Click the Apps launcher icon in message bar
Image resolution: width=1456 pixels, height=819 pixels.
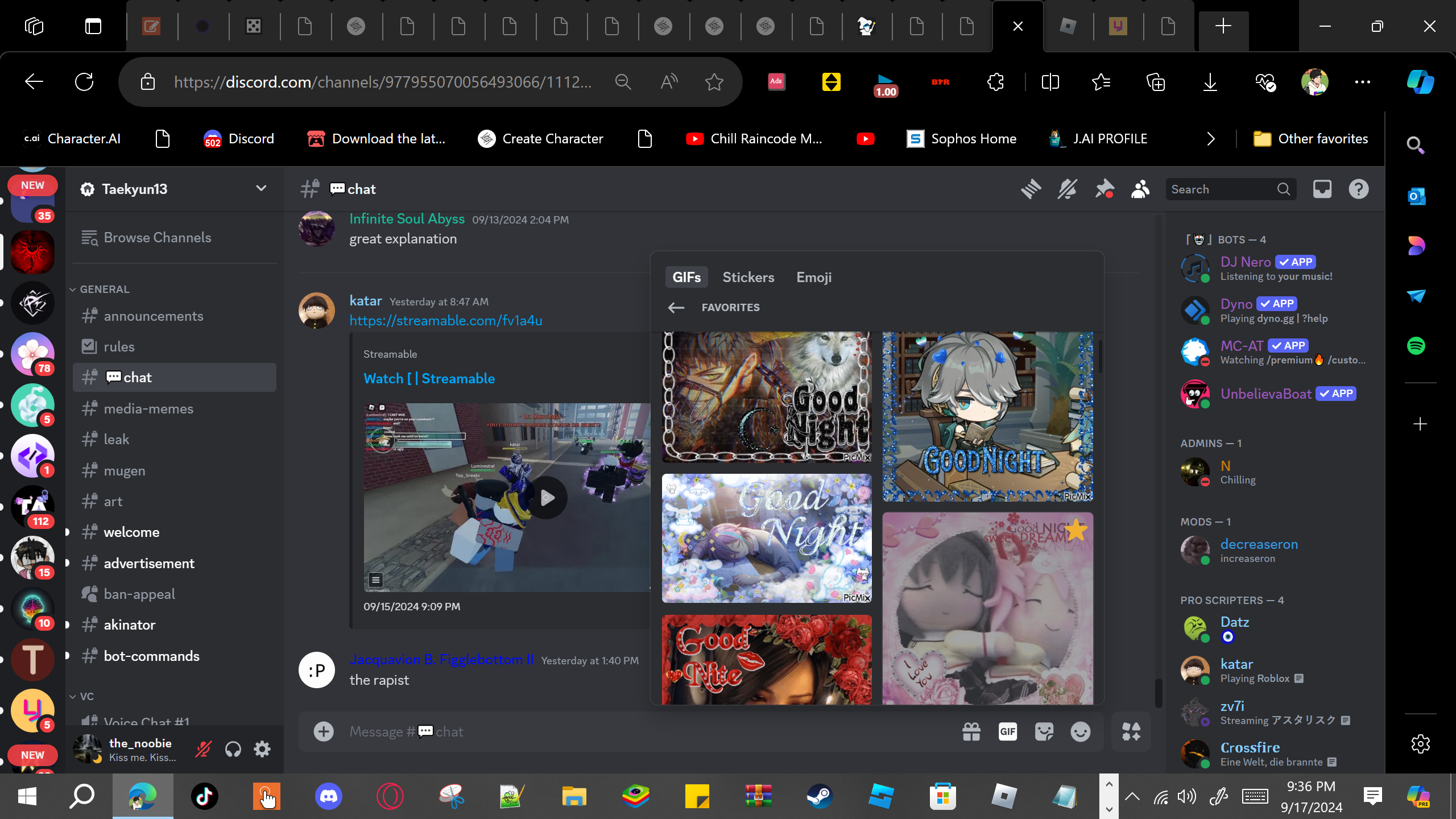tap(1131, 731)
